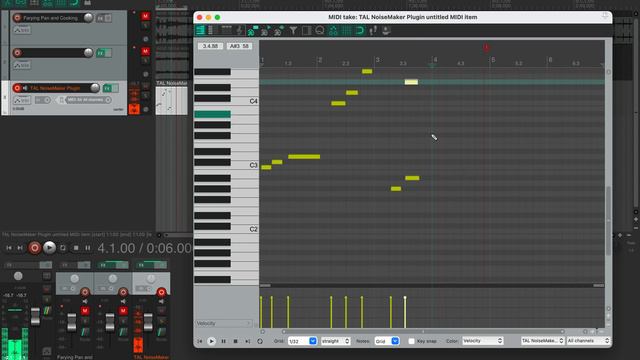
Task: Click the main transport pause button
Action: tap(88, 248)
